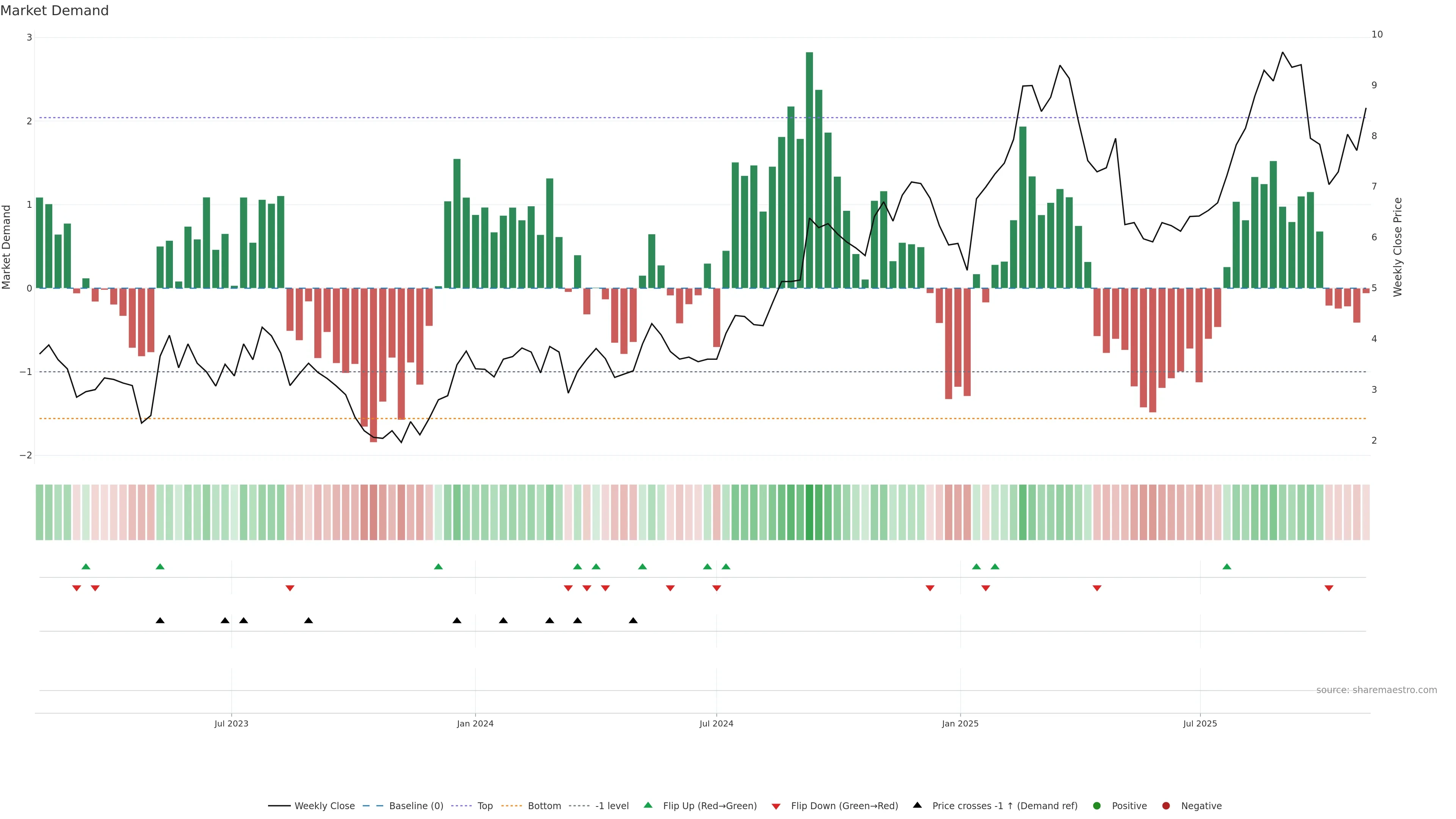Click the red Flip Down legend triangle

776,806
